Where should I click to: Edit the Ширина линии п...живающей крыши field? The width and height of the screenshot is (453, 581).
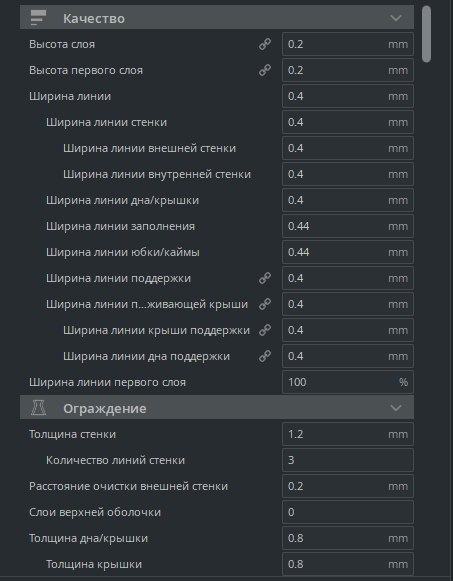[348, 304]
